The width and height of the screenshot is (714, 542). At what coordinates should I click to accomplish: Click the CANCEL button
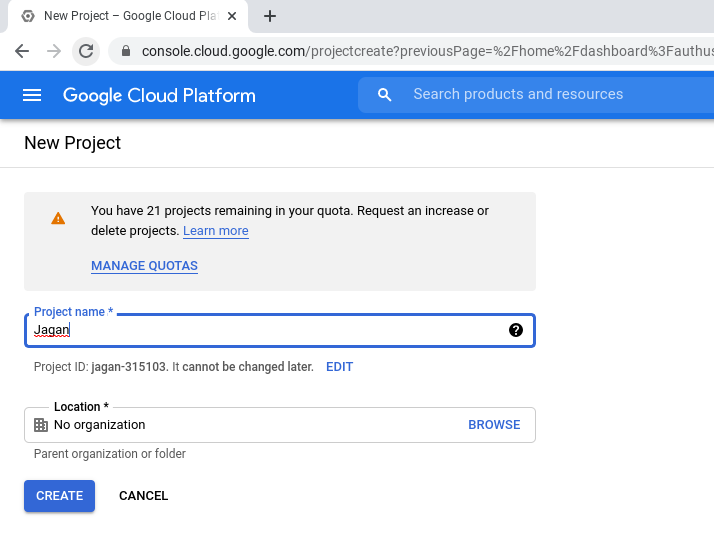[x=143, y=496]
